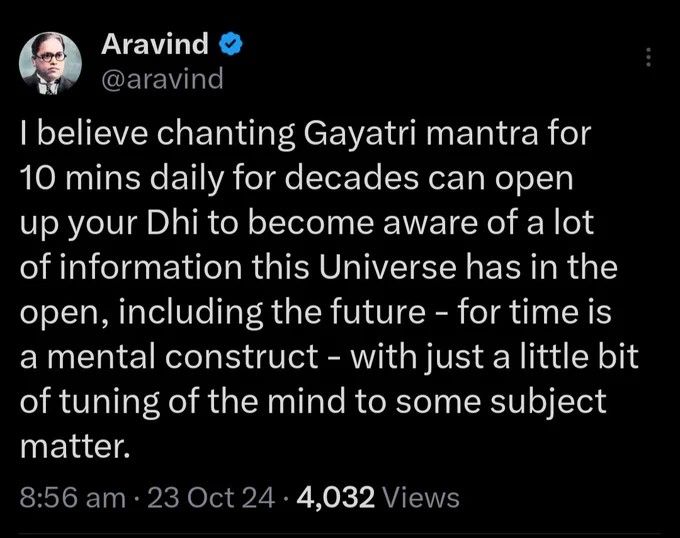The image size is (680, 538).
Task: Open the @aravind handle link
Action: (x=162, y=78)
